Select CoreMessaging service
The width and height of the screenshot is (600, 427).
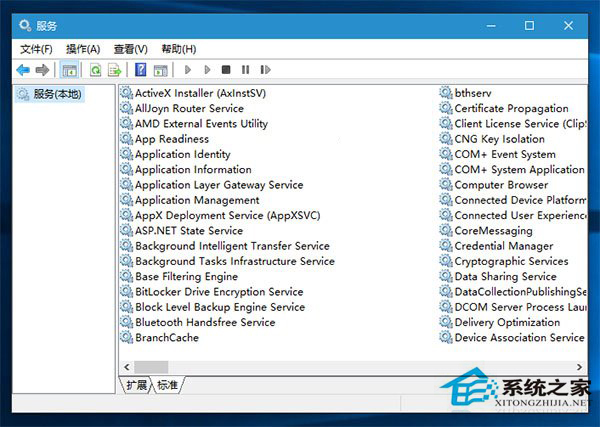pyautogui.click(x=486, y=231)
